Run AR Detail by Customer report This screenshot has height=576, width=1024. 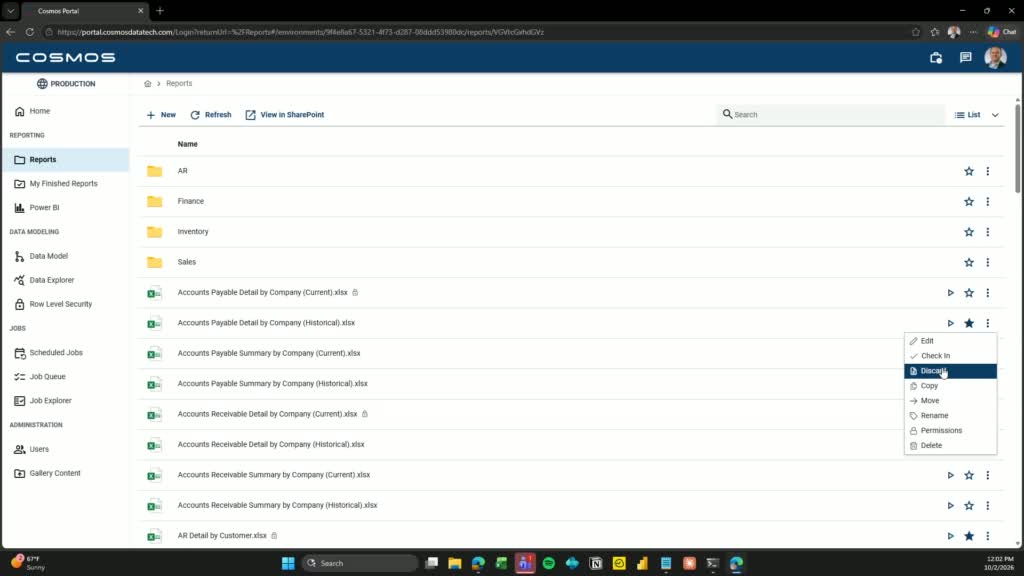coord(951,536)
